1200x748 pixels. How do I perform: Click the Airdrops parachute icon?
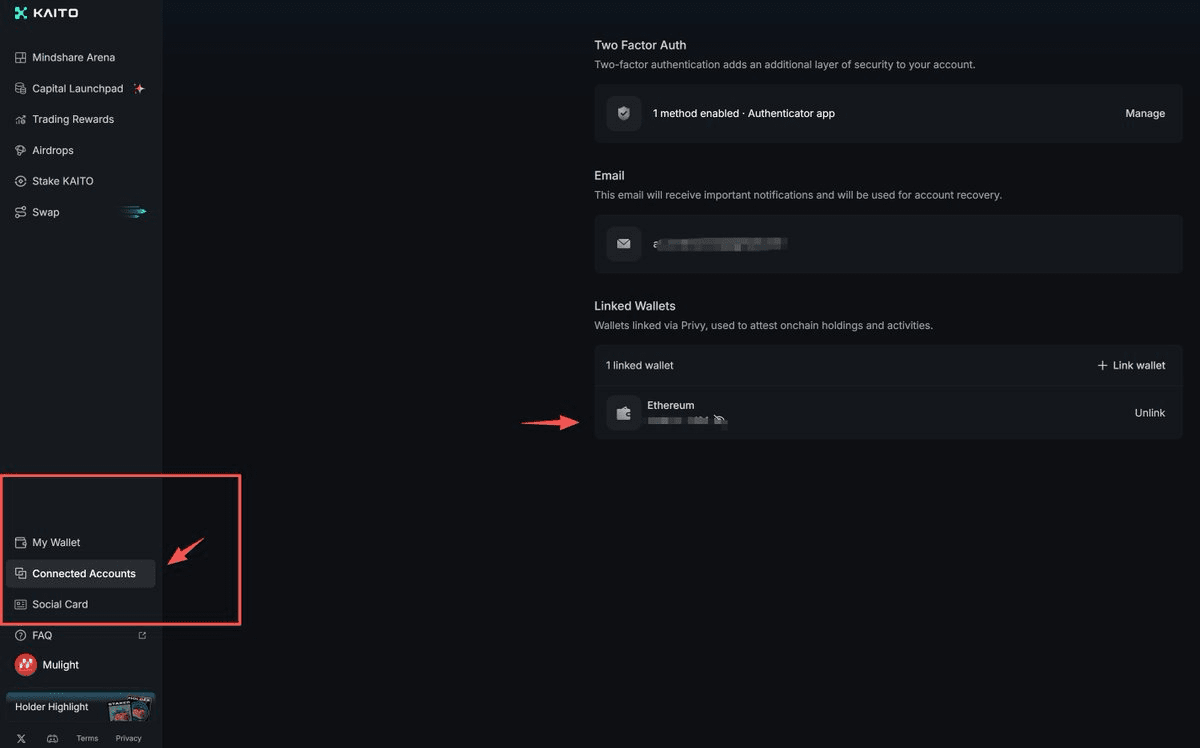(21, 151)
